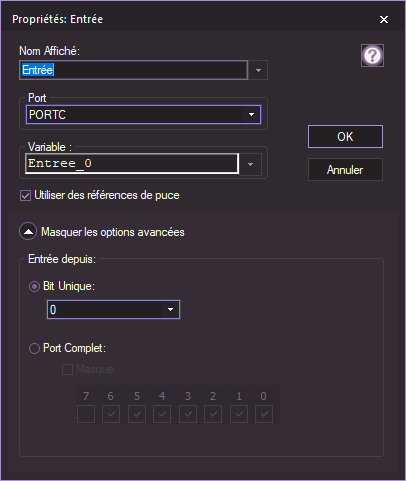Click the Masquer les options avancées label
The width and height of the screenshot is (406, 481).
click(113, 232)
